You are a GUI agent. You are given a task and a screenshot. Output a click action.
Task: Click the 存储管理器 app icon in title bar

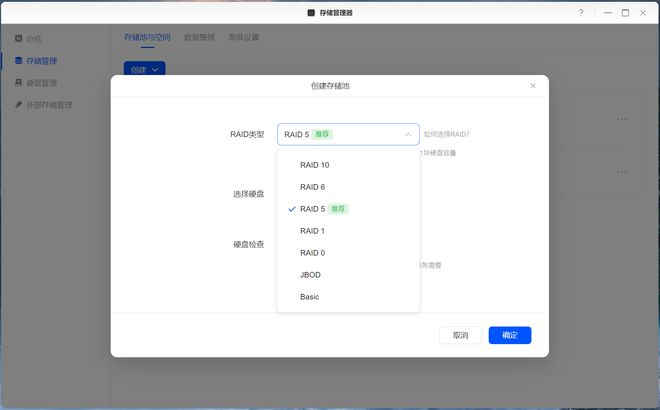coord(311,13)
